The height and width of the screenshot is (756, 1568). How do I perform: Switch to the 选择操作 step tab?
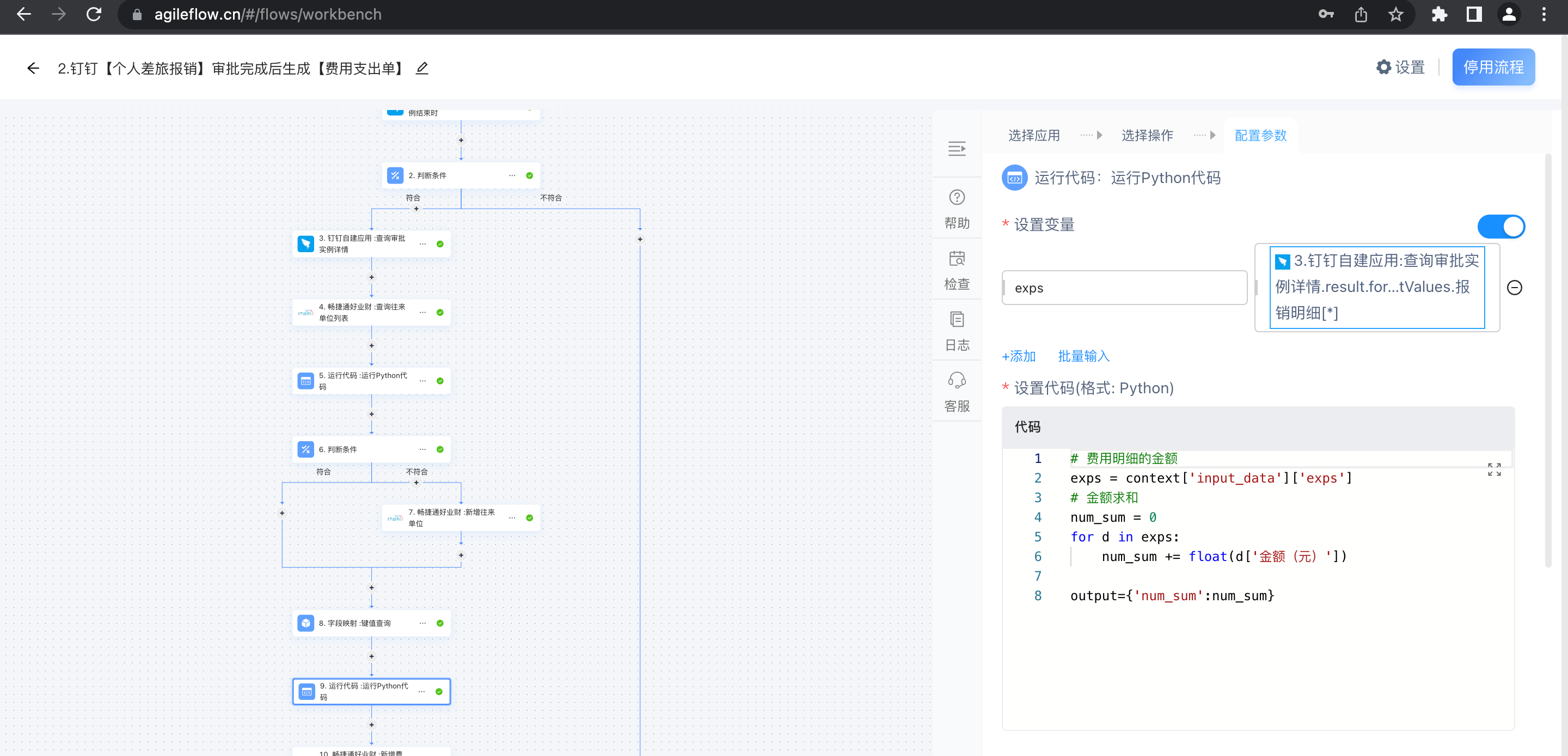click(x=1147, y=135)
